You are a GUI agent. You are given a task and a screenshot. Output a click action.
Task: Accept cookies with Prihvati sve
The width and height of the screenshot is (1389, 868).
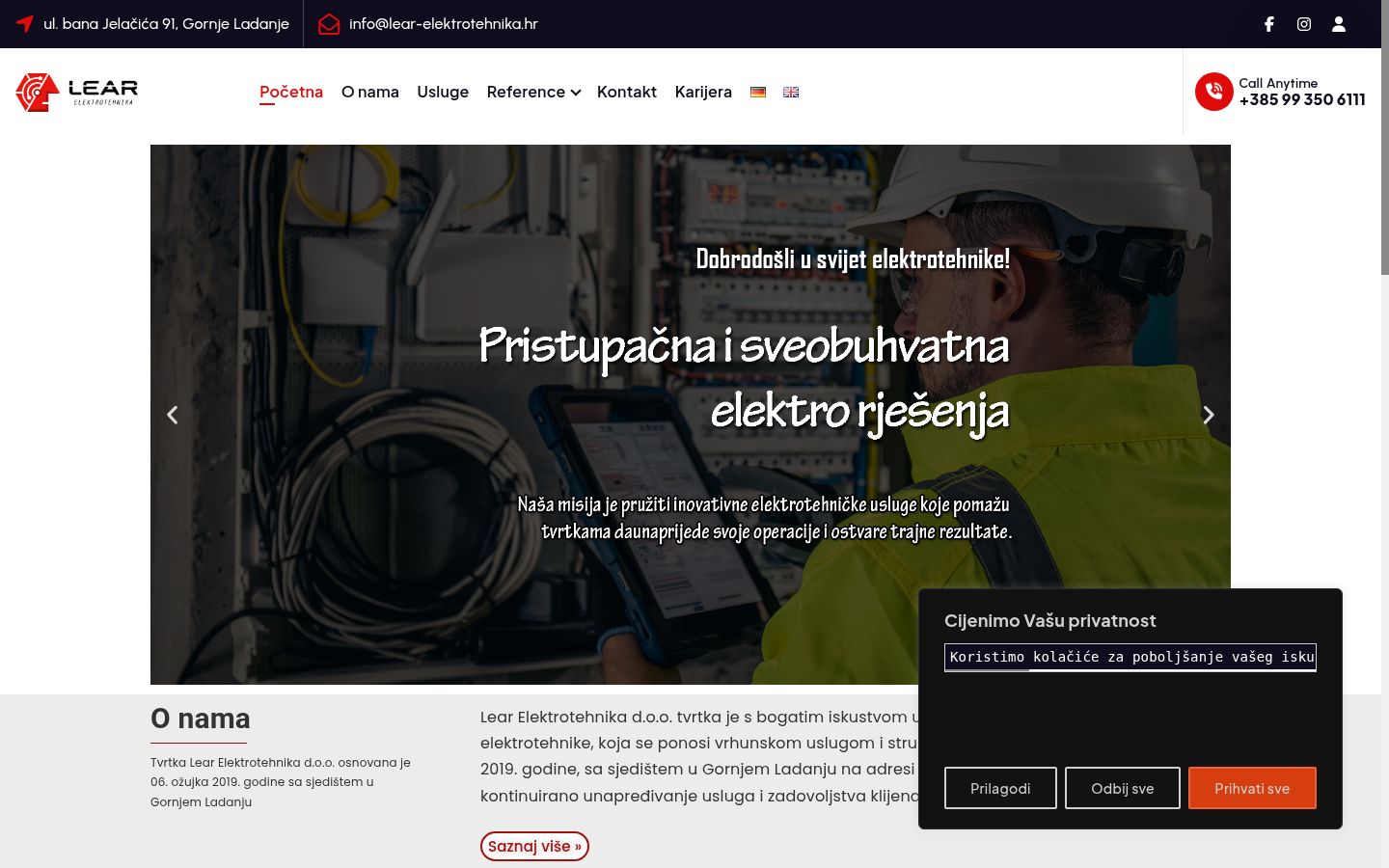tap(1252, 788)
